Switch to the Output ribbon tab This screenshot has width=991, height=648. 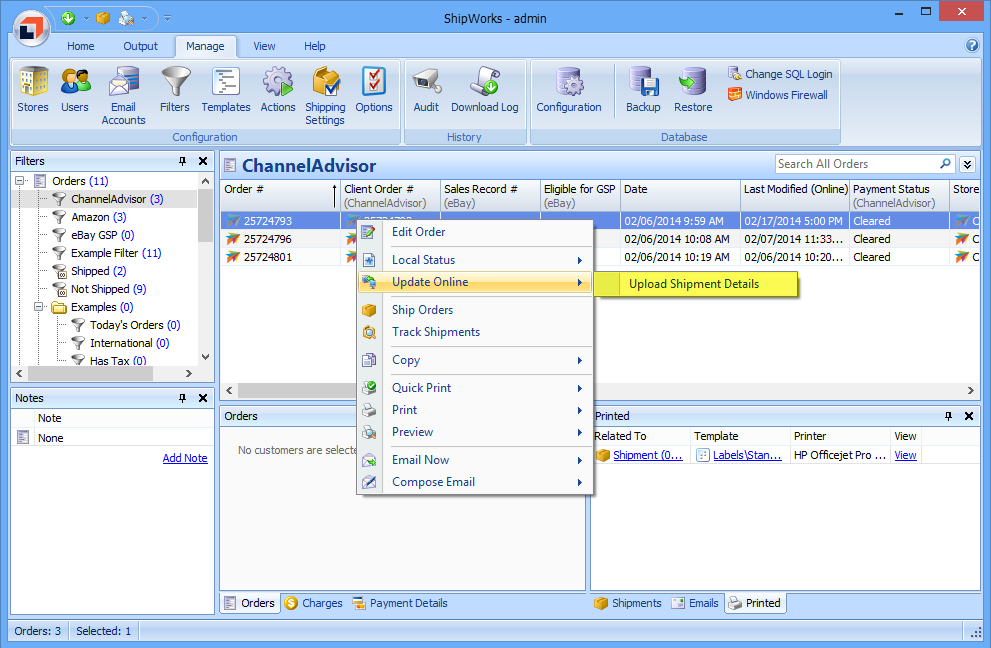tap(140, 46)
